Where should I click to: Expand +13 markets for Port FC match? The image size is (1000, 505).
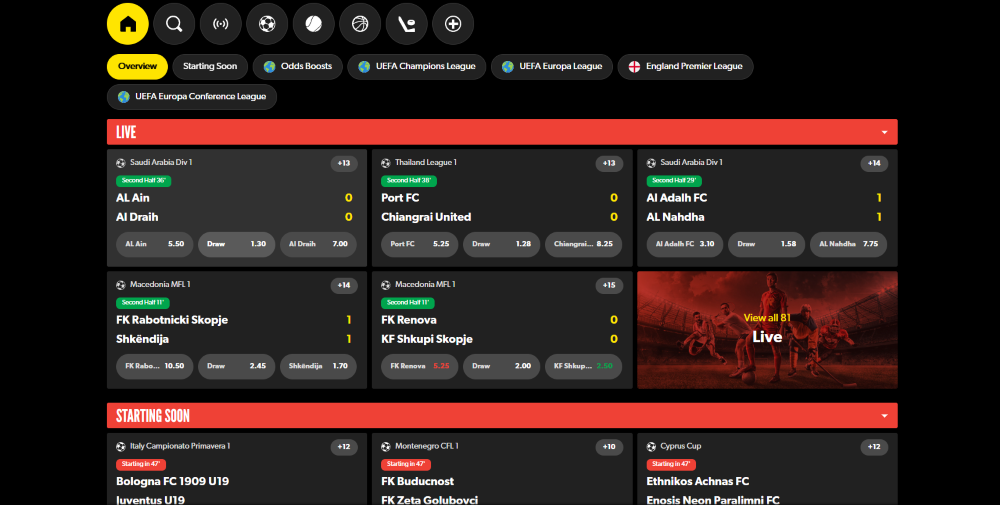pyautogui.click(x=609, y=163)
